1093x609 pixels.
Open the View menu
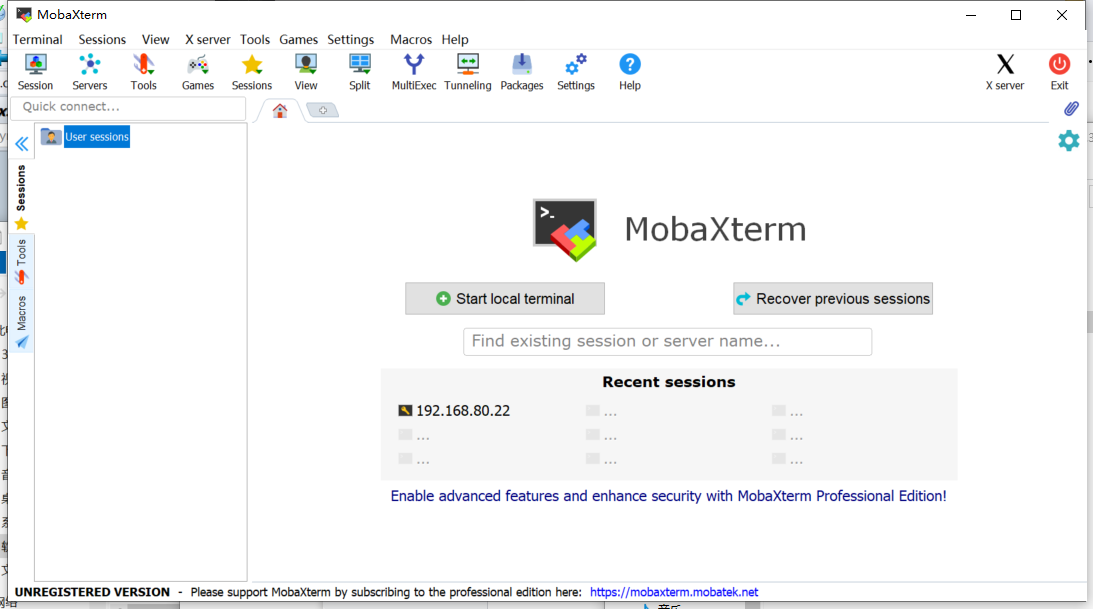[x=155, y=40]
